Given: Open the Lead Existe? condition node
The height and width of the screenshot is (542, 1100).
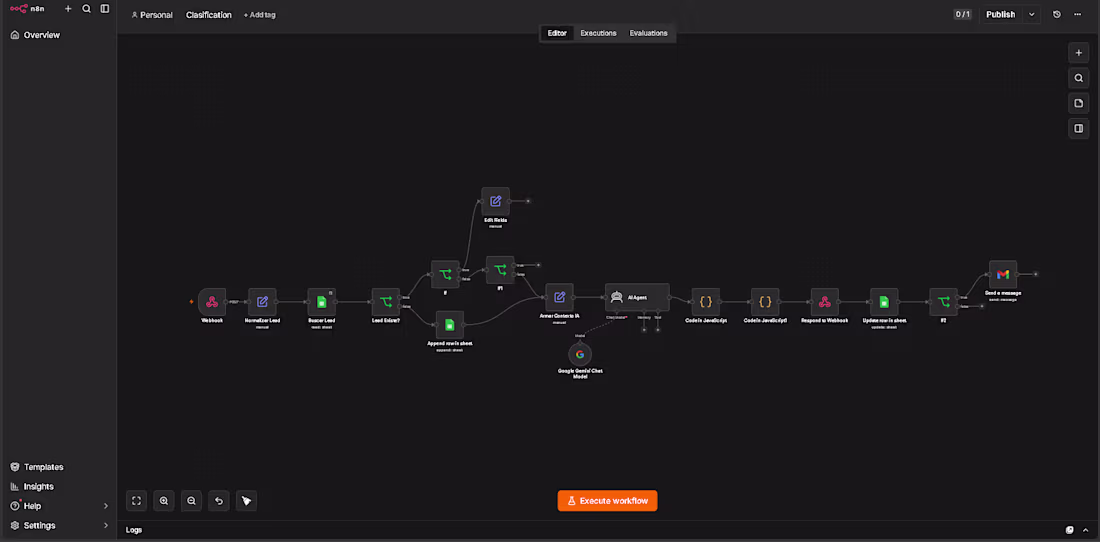Looking at the screenshot, I should pyautogui.click(x=386, y=302).
